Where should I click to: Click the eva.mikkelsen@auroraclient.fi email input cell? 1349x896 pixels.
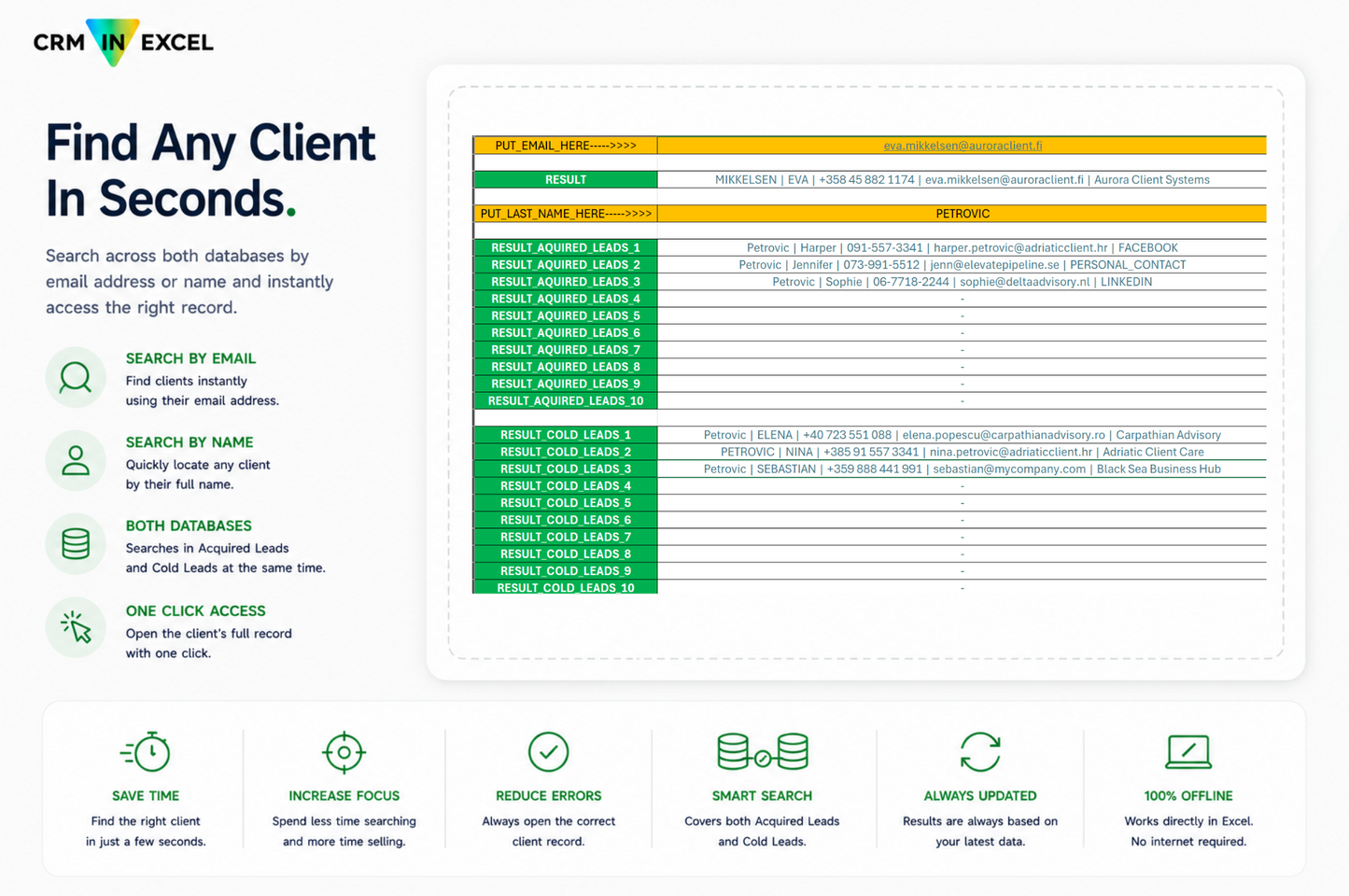[x=963, y=146]
